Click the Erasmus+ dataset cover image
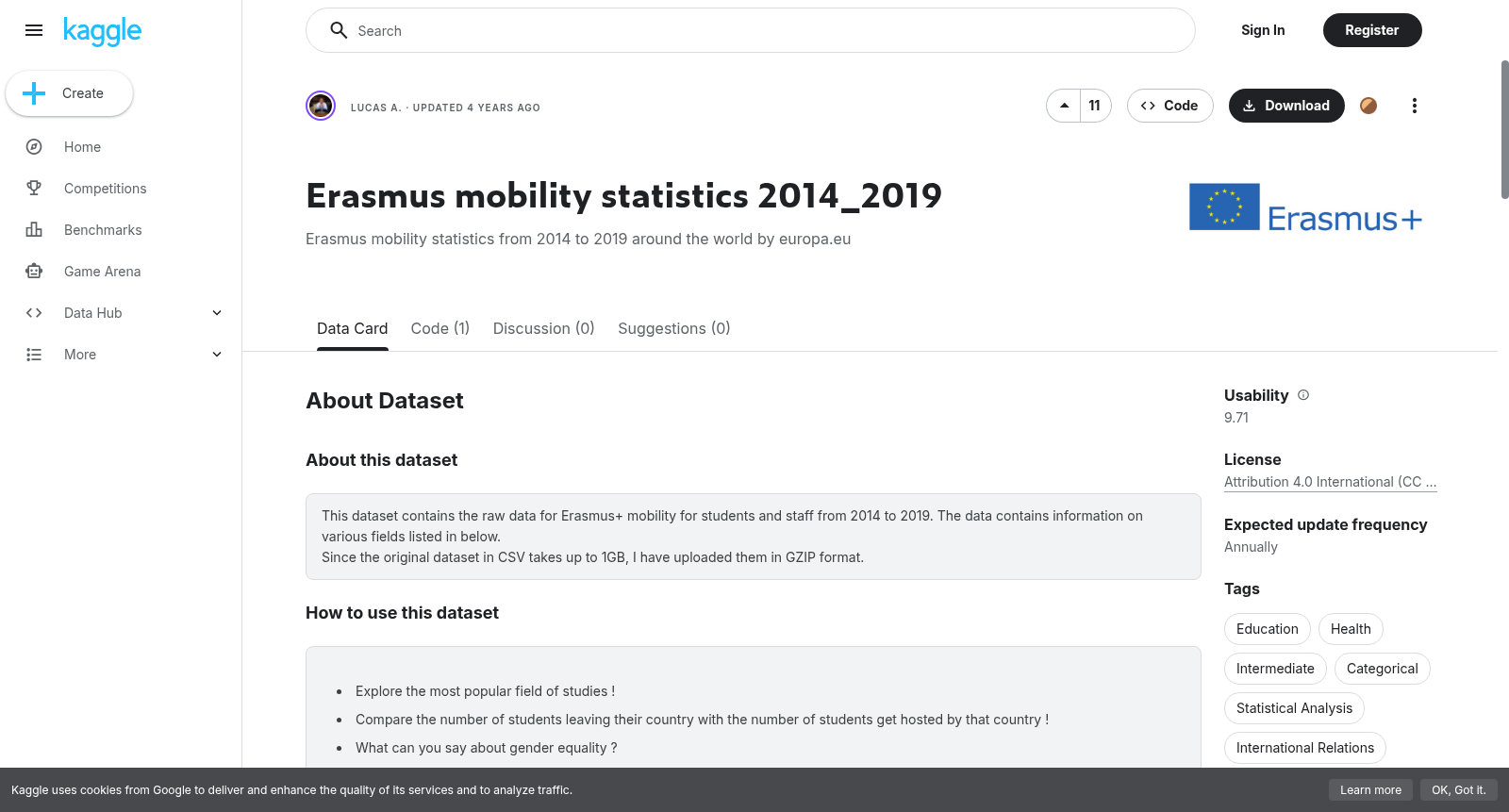This screenshot has height=812, width=1509. pyautogui.click(x=1305, y=207)
